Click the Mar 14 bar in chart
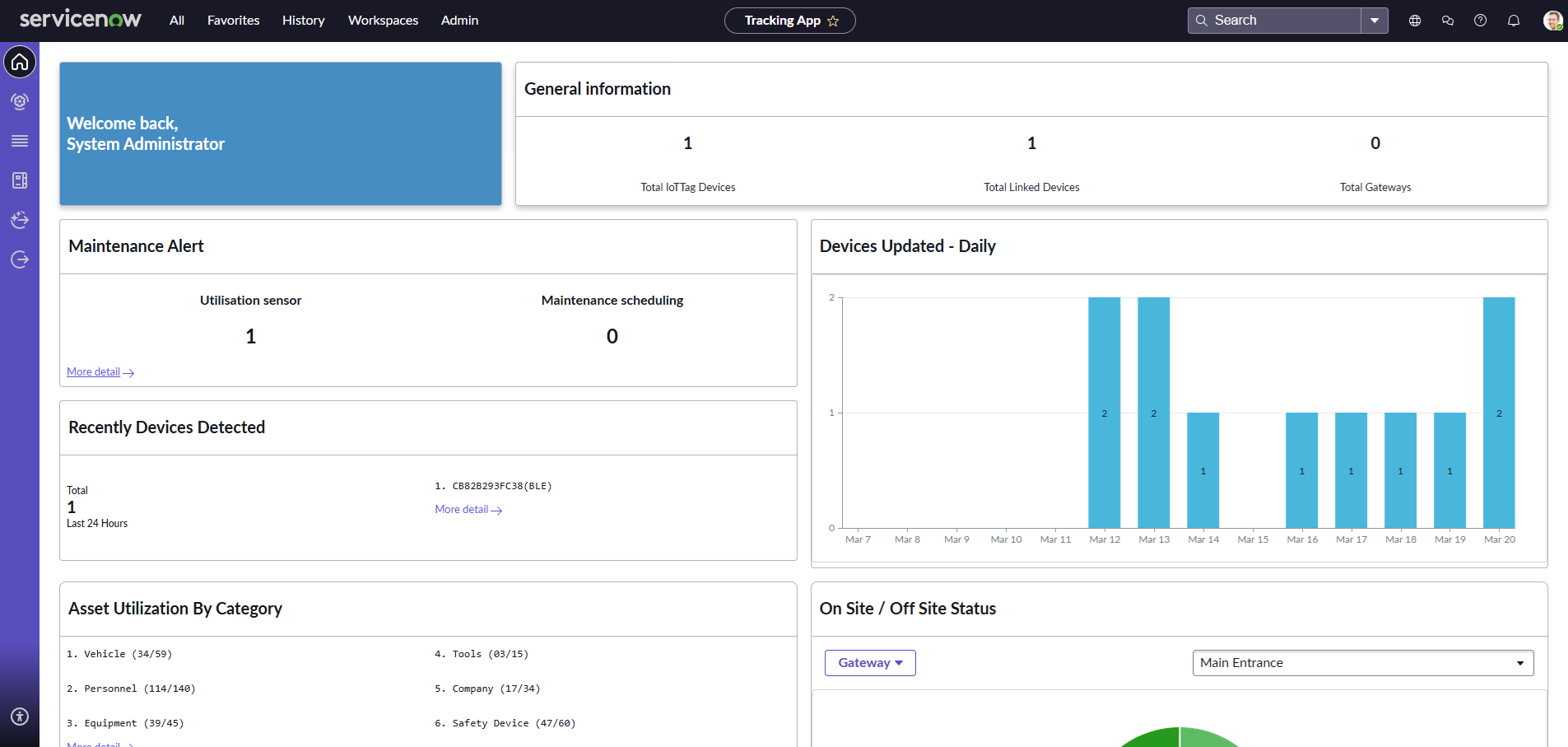This screenshot has height=747, width=1568. click(x=1203, y=470)
